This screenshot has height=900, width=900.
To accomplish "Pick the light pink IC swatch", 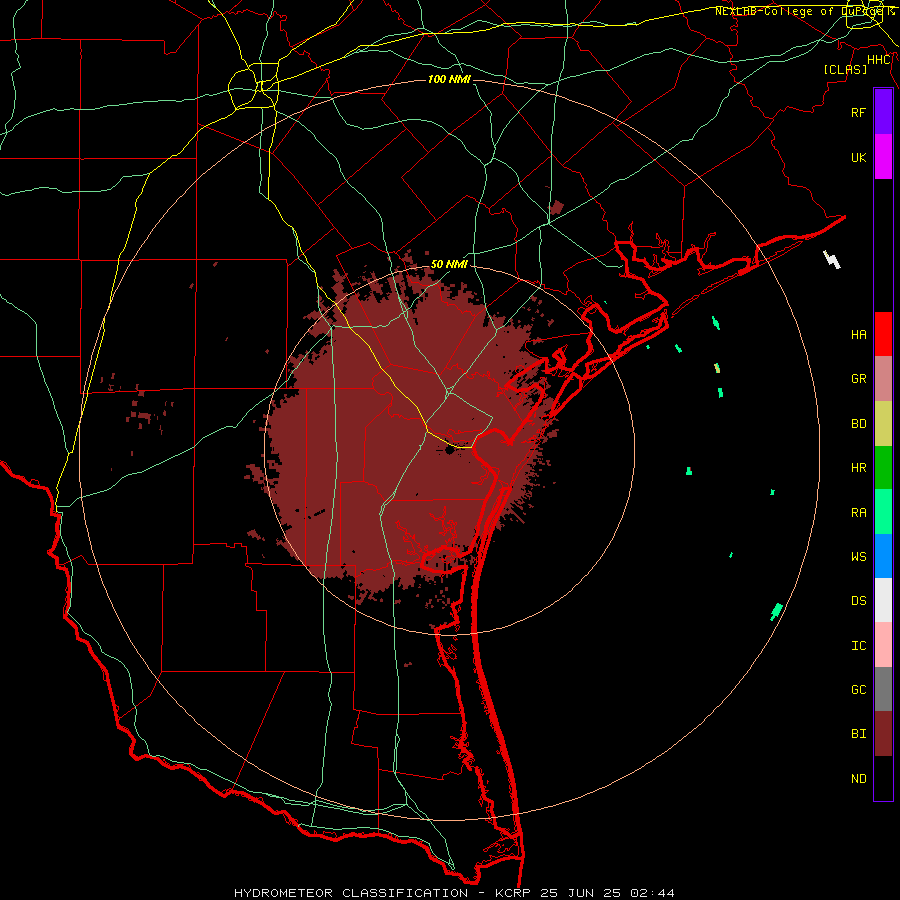I will pos(883,645).
